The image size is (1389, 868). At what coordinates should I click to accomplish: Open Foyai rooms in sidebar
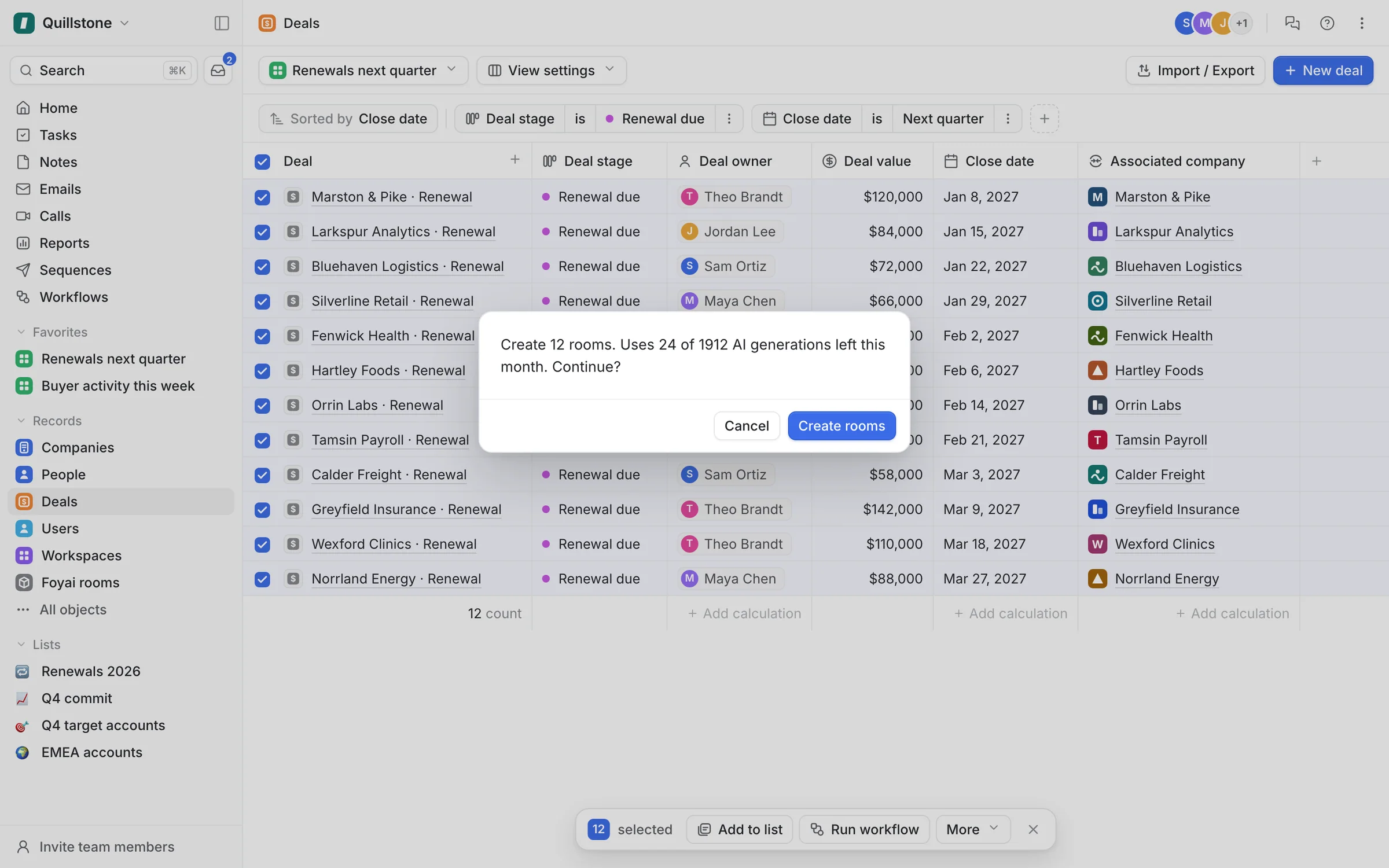[x=120, y=583]
